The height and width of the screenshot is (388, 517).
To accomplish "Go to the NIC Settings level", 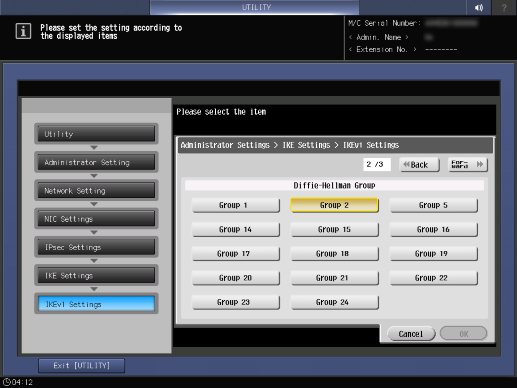I will [96, 219].
